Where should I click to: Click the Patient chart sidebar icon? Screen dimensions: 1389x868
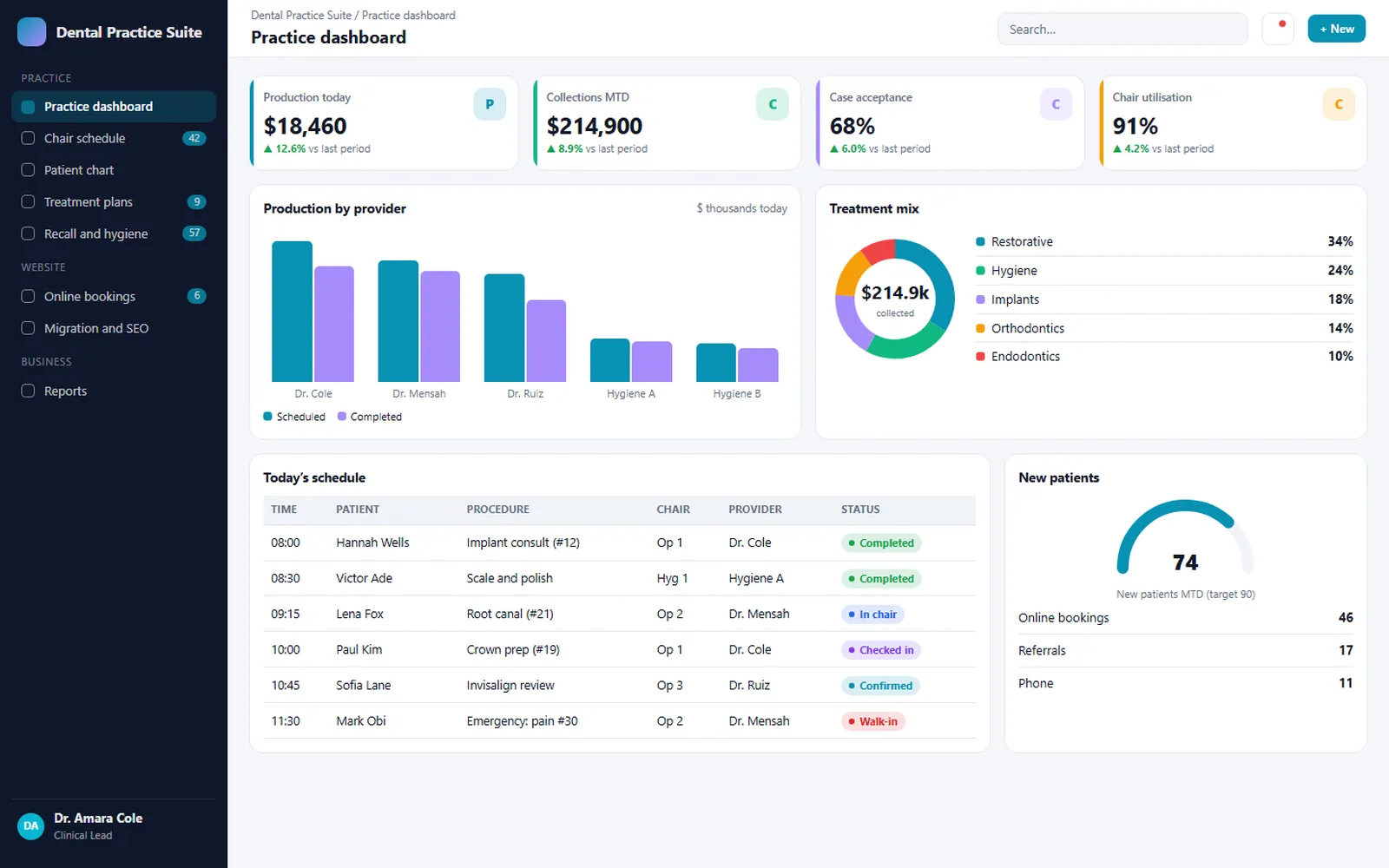tap(28, 170)
